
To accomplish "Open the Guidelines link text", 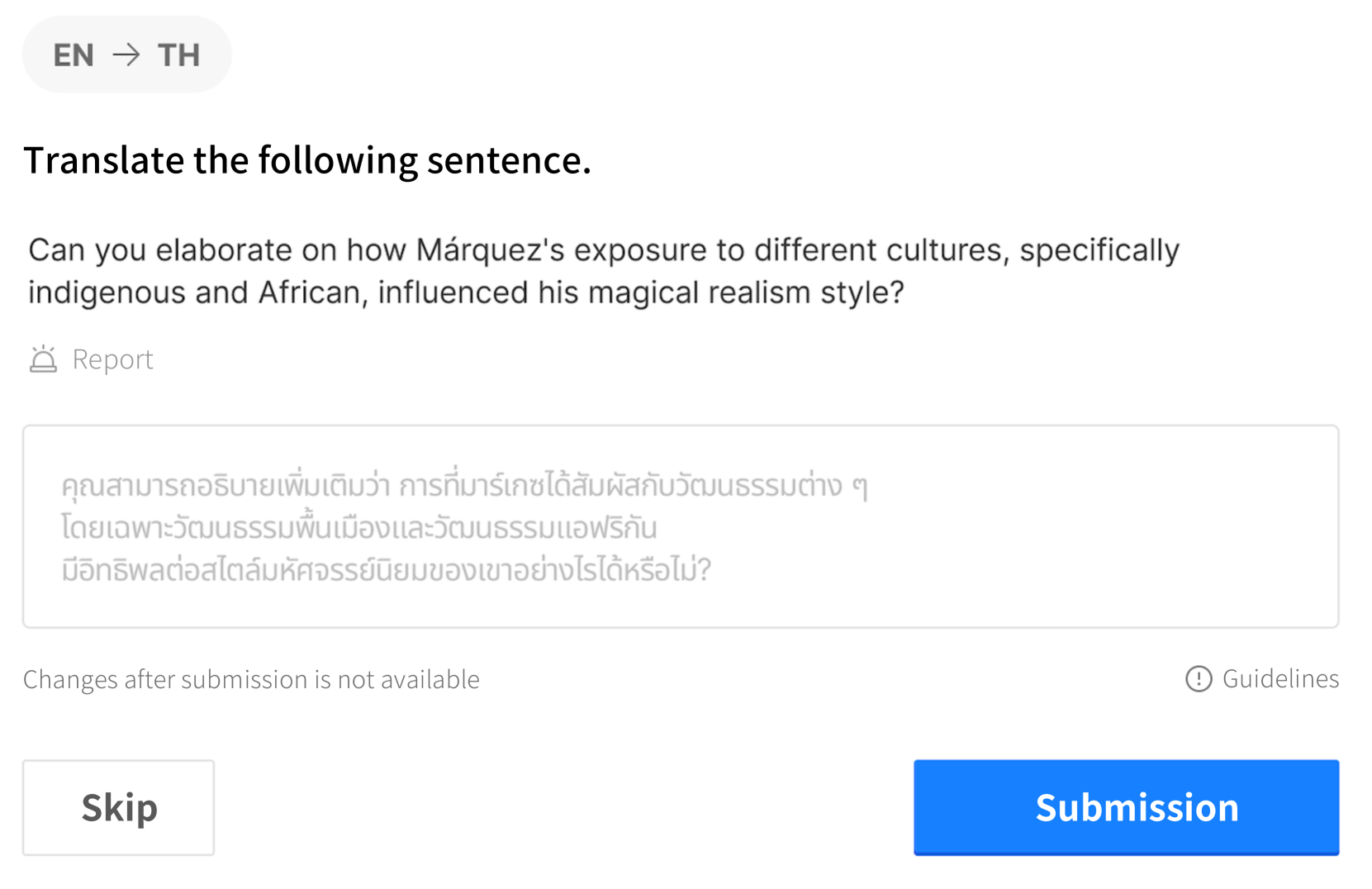I will pyautogui.click(x=1279, y=679).
